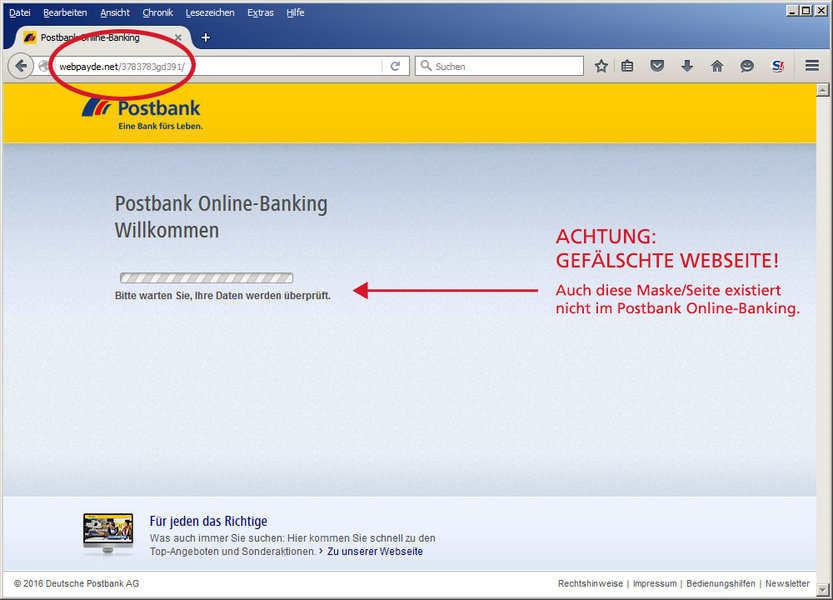833x600 pixels.
Task: Click the Postbank Online-Banking Willkommen heading
Action: 221,217
